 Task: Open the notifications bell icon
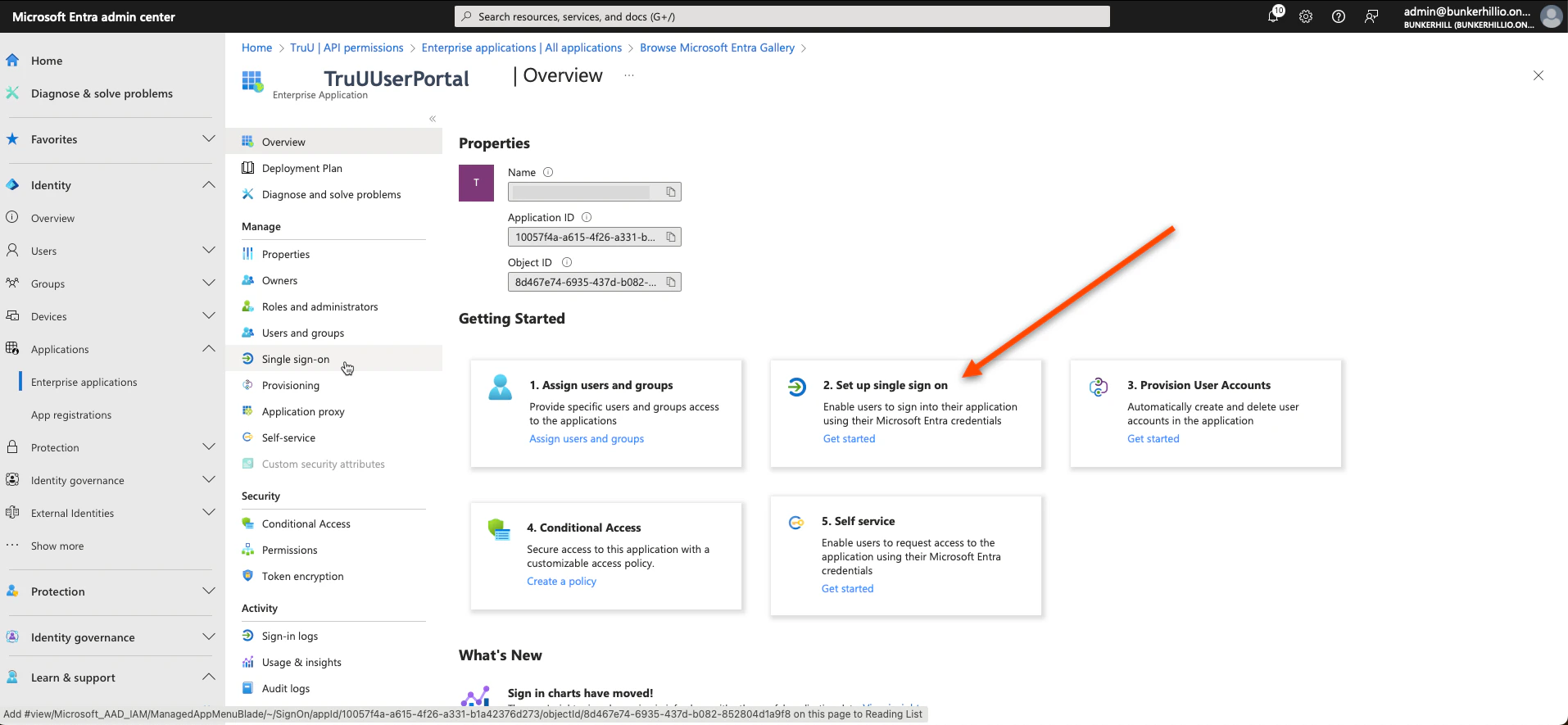pyautogui.click(x=1274, y=16)
